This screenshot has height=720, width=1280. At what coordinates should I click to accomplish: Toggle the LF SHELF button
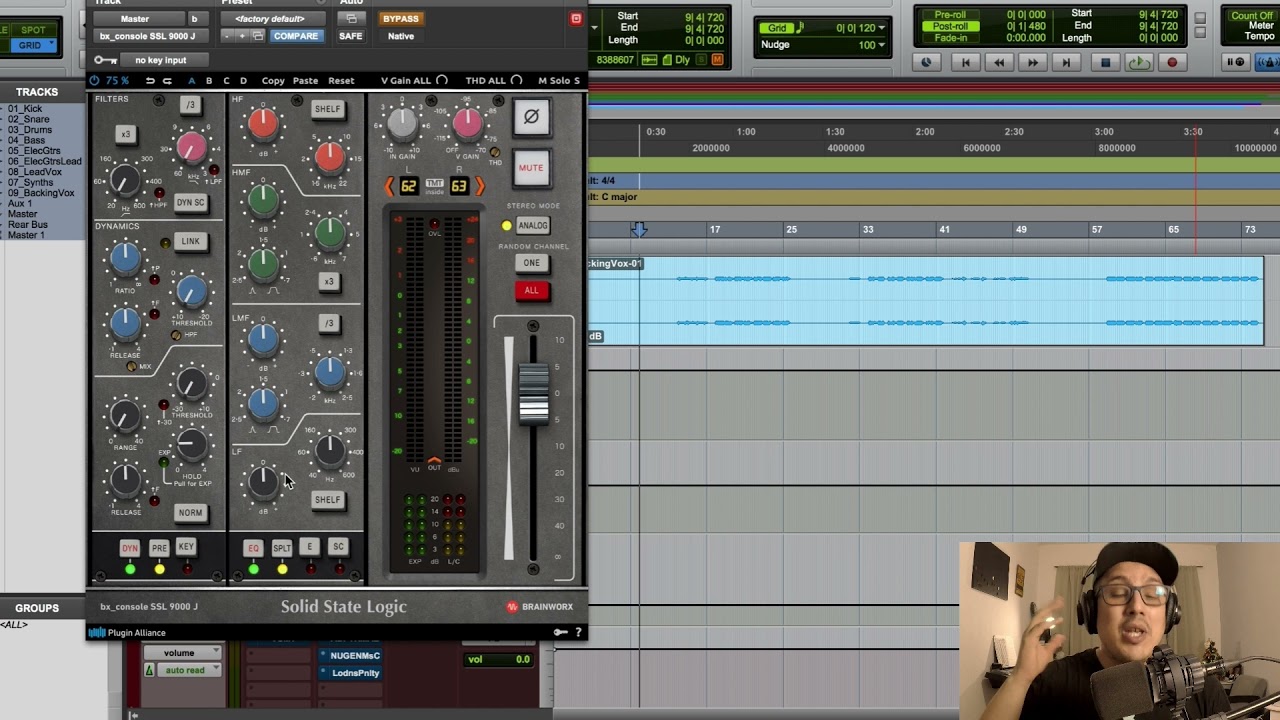pyautogui.click(x=327, y=500)
